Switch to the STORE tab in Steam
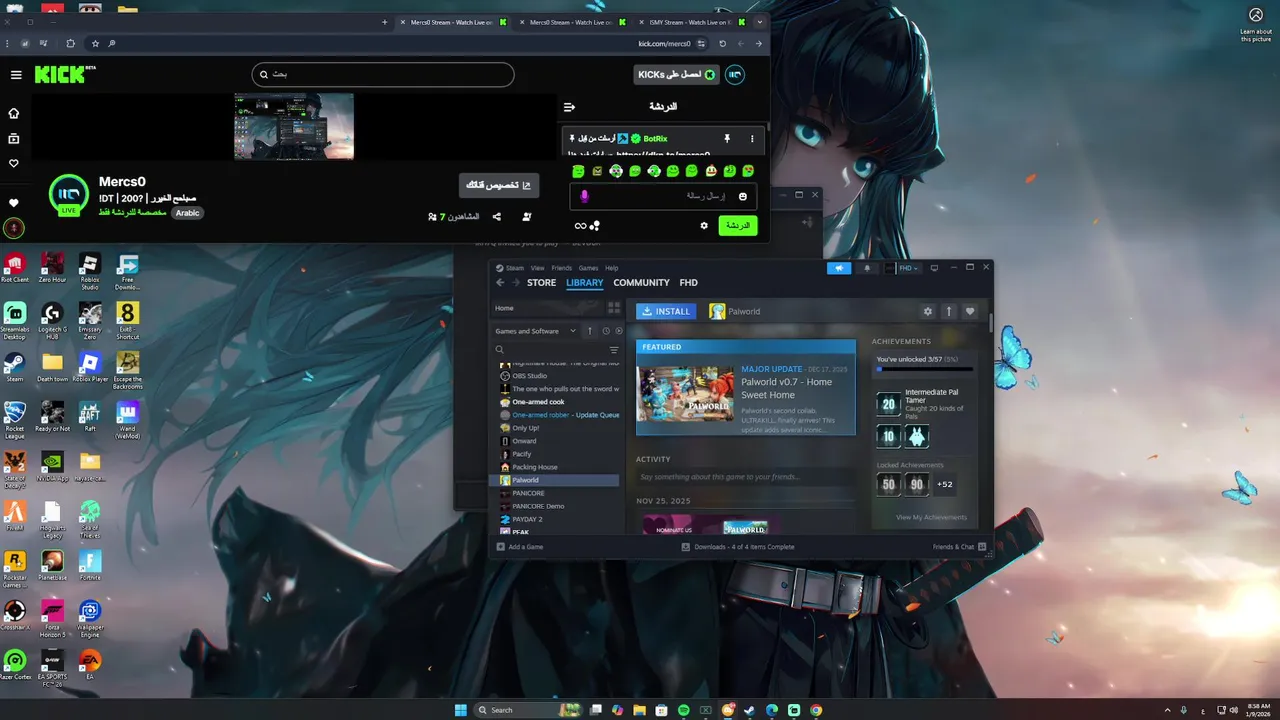Image resolution: width=1280 pixels, height=720 pixels. coord(541,283)
